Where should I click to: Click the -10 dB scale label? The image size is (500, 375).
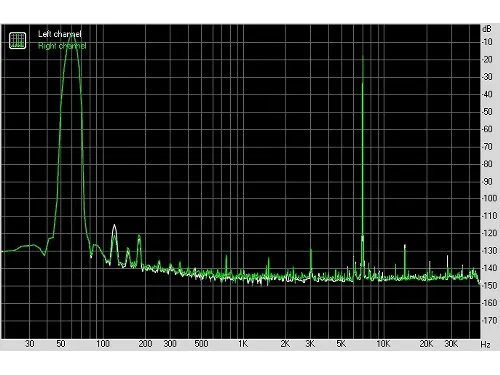(x=487, y=42)
